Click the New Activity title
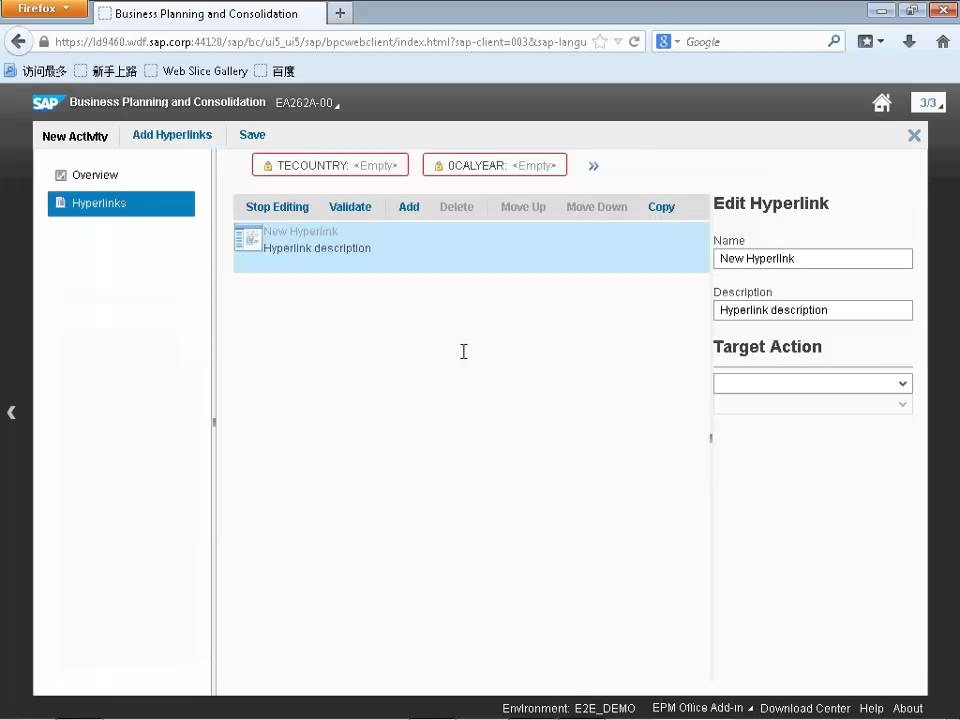960x720 pixels. [x=75, y=136]
